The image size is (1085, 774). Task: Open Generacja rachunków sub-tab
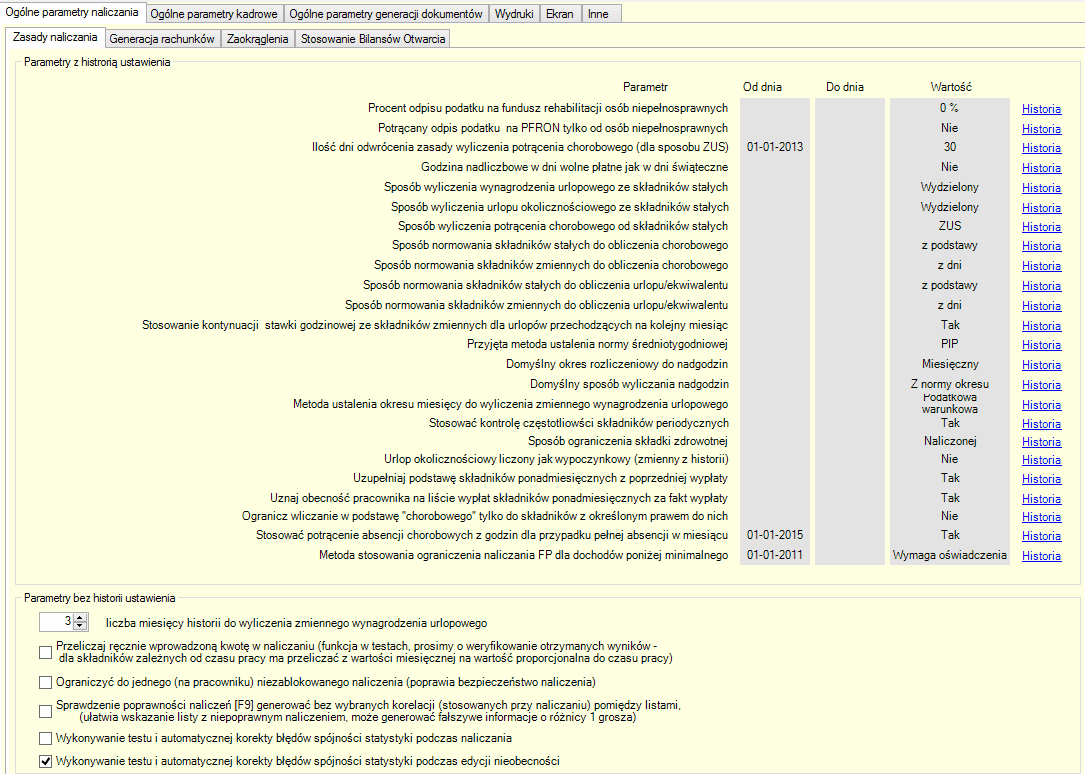pyautogui.click(x=162, y=39)
